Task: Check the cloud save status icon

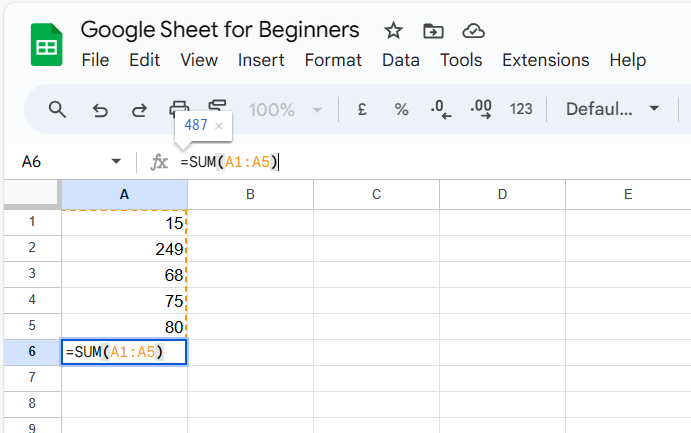Action: click(473, 31)
